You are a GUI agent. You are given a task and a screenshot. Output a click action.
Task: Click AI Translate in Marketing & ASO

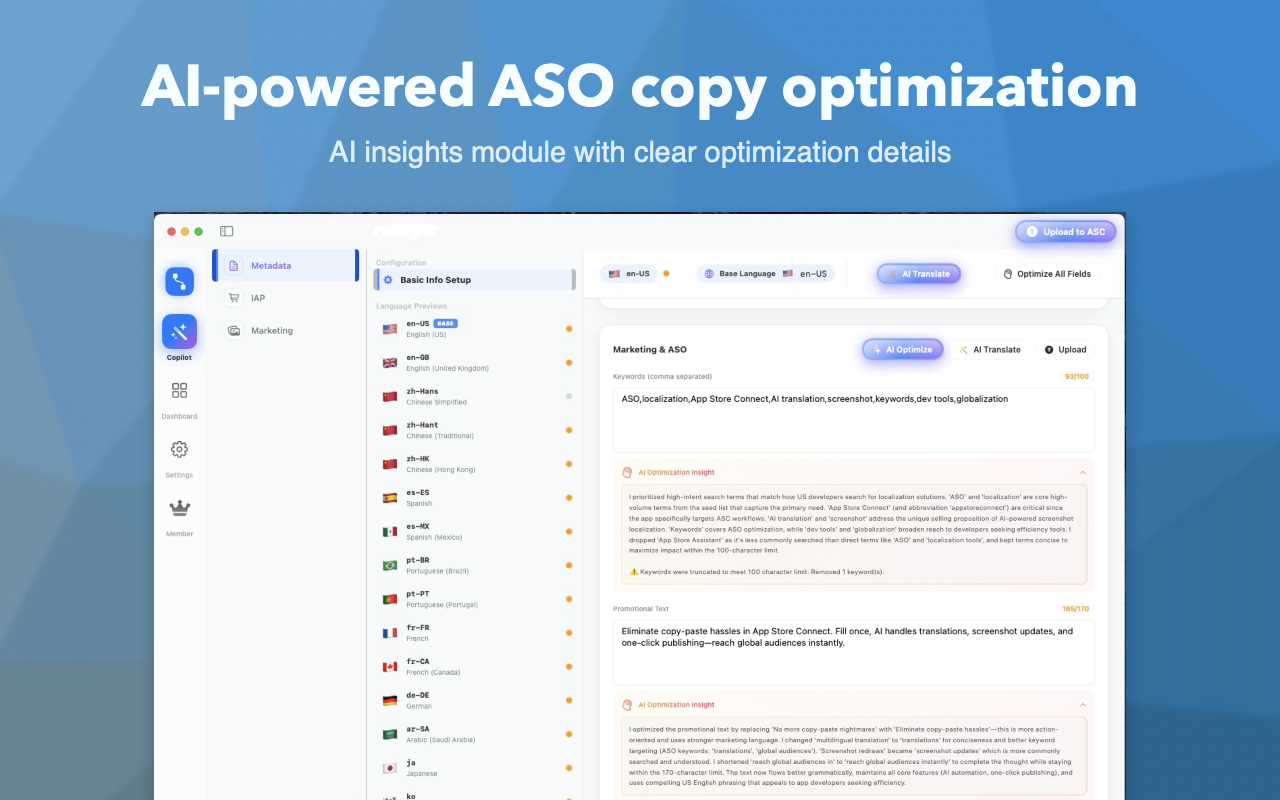click(990, 349)
